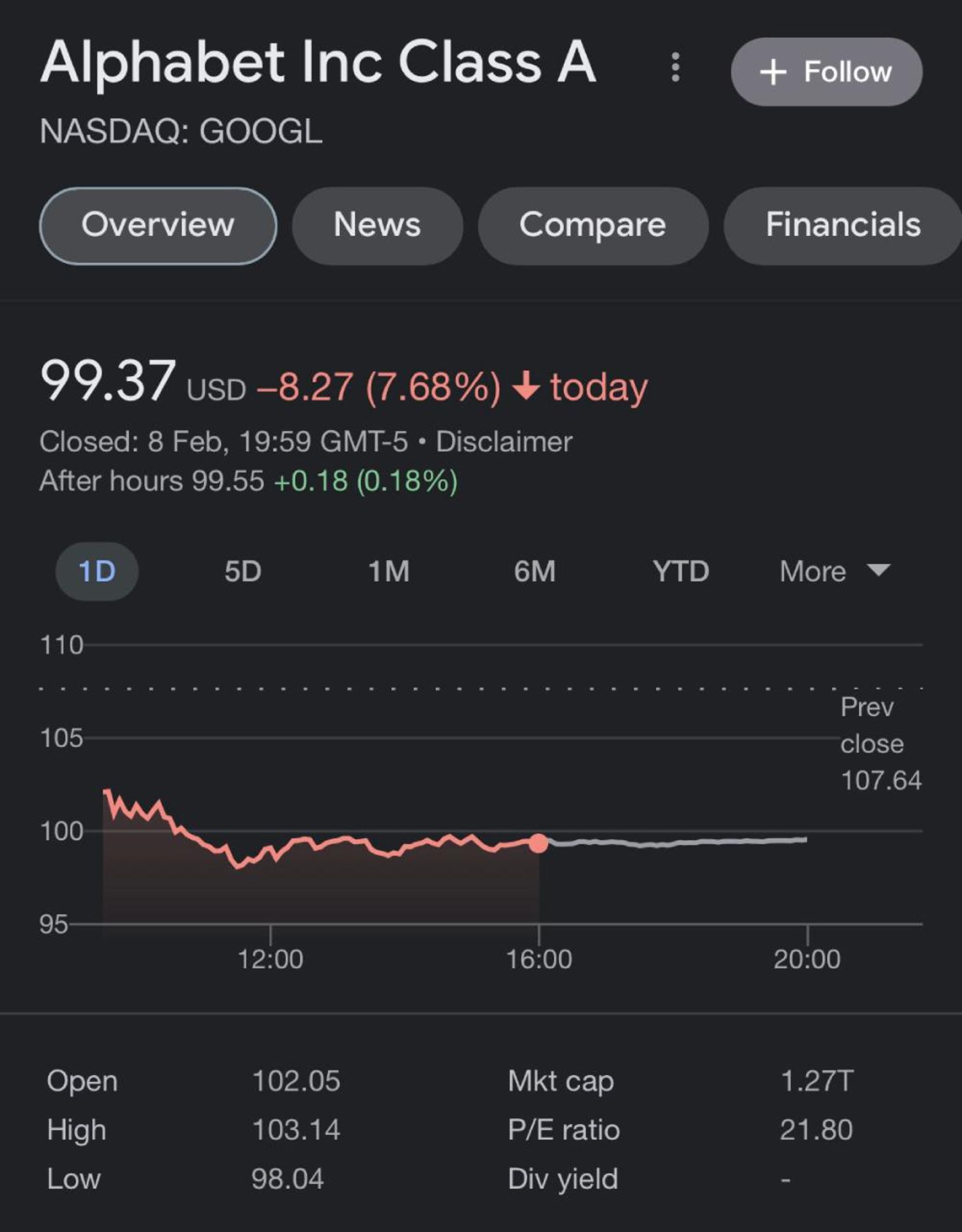Click the Mkt cap 1.27T value

pos(817,1082)
